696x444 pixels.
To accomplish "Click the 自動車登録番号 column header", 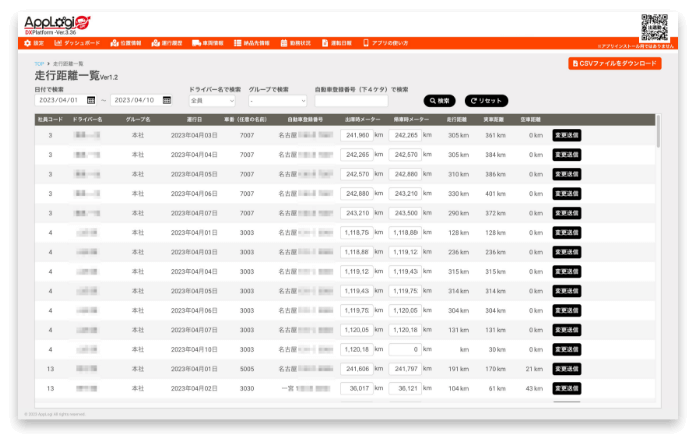I will coord(305,120).
